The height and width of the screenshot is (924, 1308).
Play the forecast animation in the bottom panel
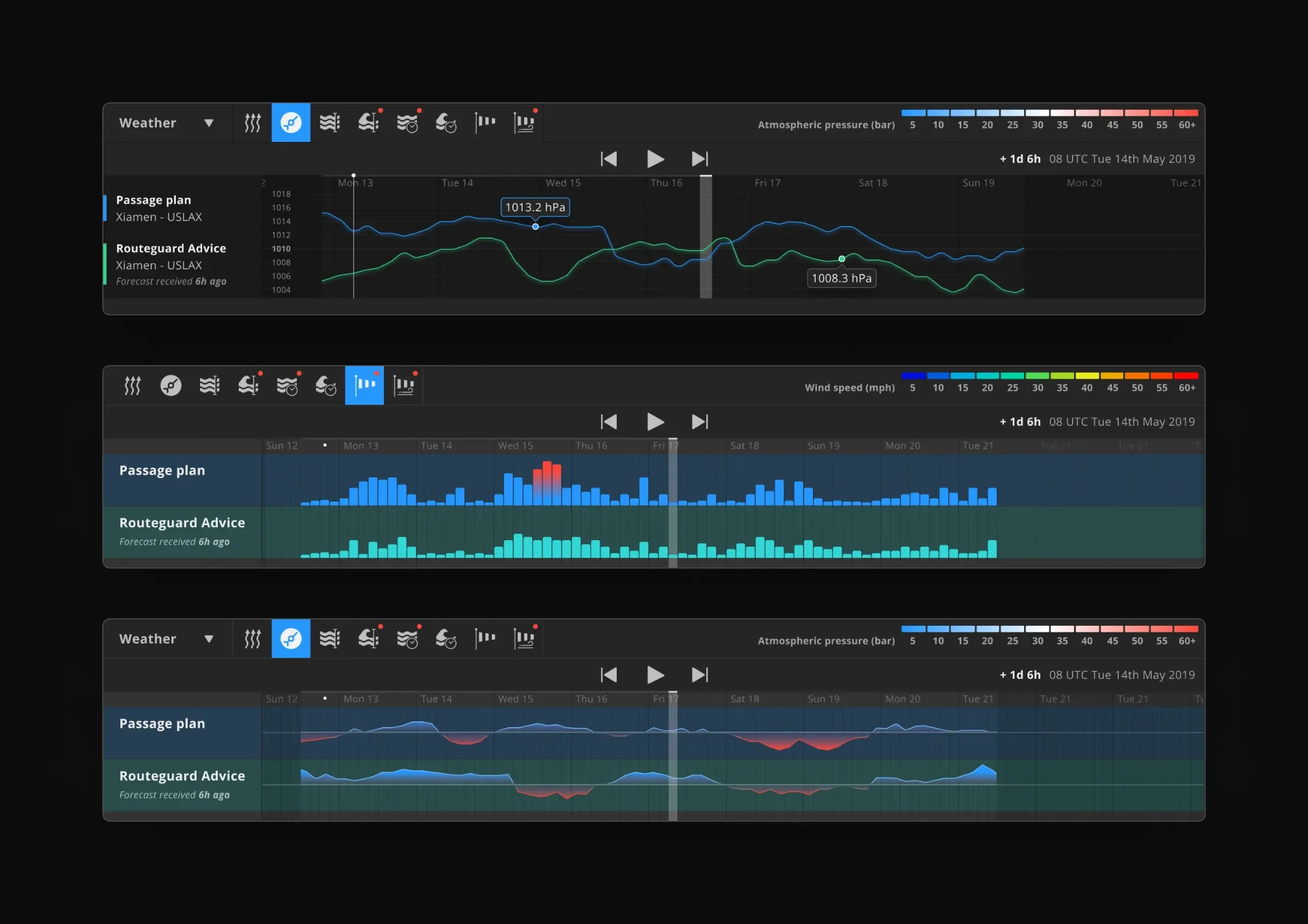pos(655,675)
